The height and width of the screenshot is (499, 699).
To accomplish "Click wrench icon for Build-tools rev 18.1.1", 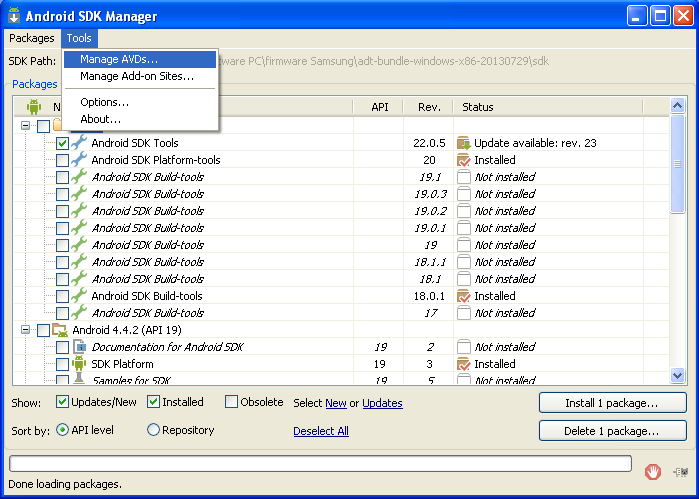I will [79, 261].
